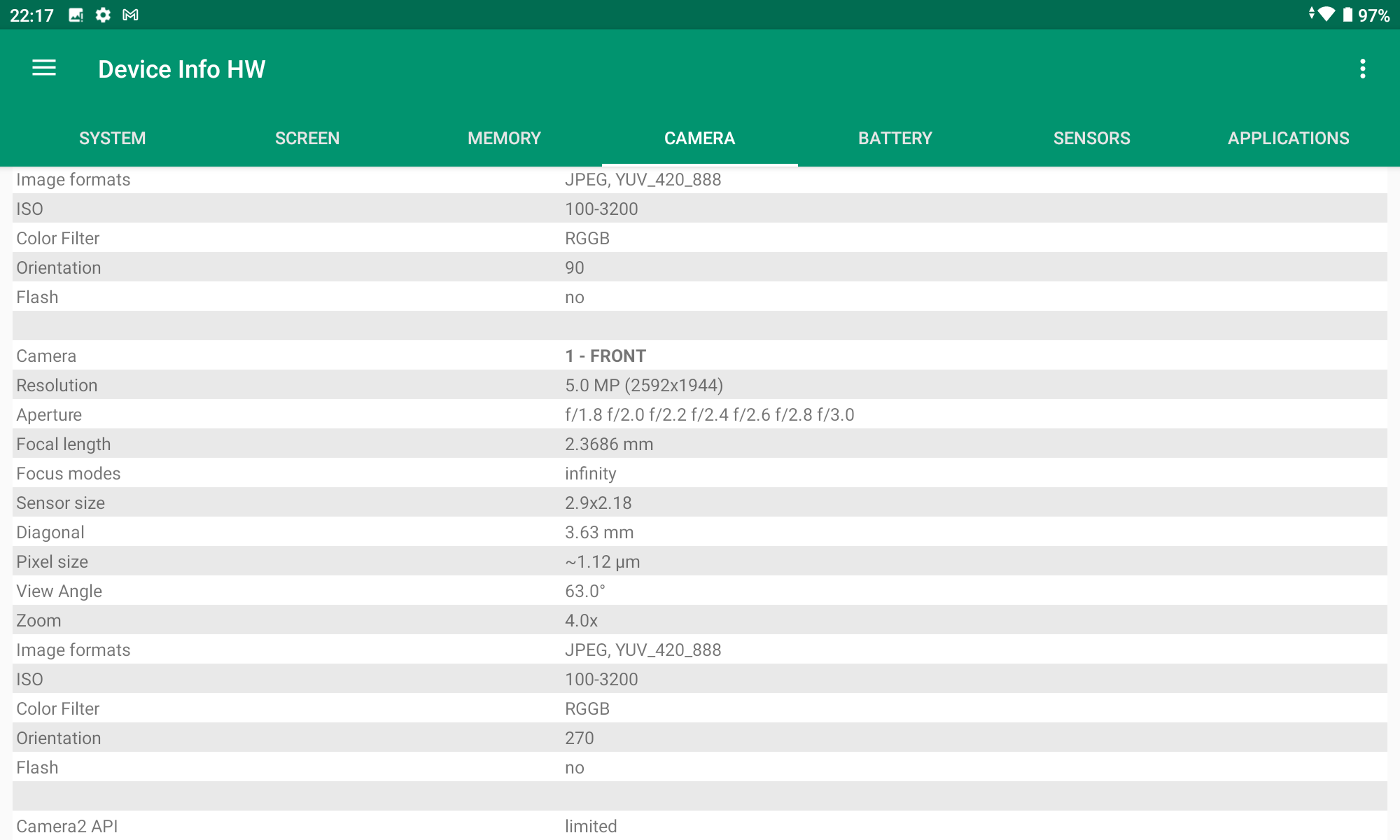Image resolution: width=1400 pixels, height=840 pixels.
Task: Switch to the SCREEN tab
Action: (307, 138)
